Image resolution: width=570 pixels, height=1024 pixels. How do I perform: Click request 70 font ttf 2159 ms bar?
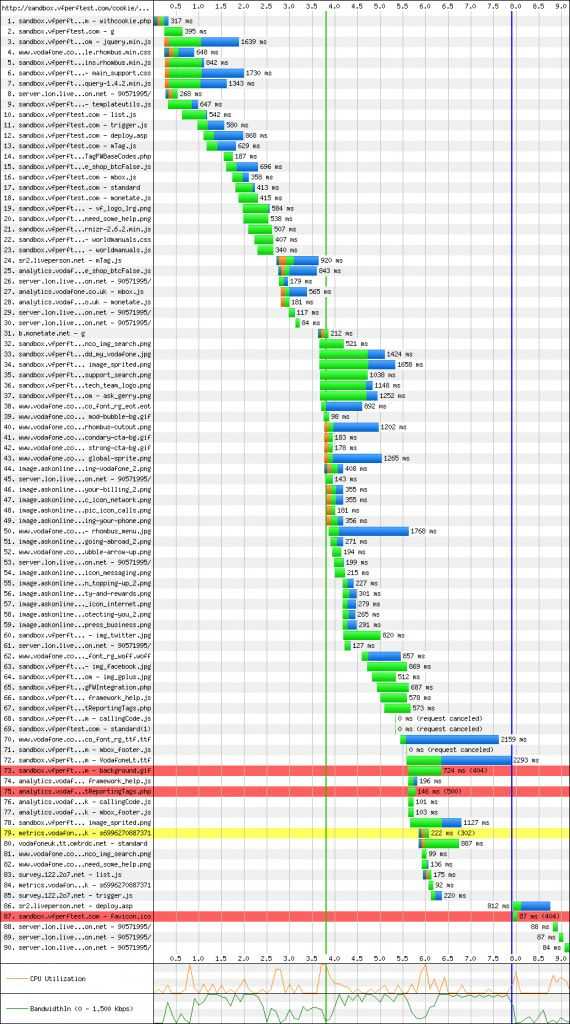pos(449,739)
